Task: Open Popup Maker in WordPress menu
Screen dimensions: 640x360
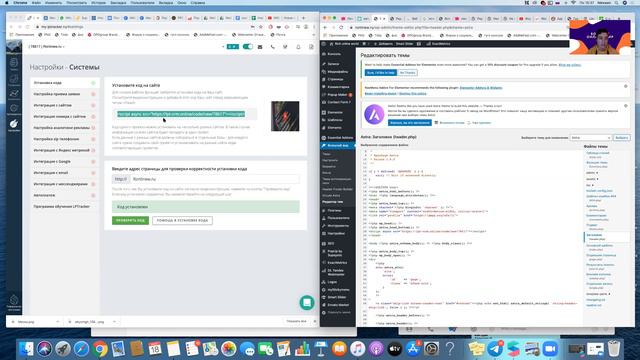Action: tap(337, 95)
